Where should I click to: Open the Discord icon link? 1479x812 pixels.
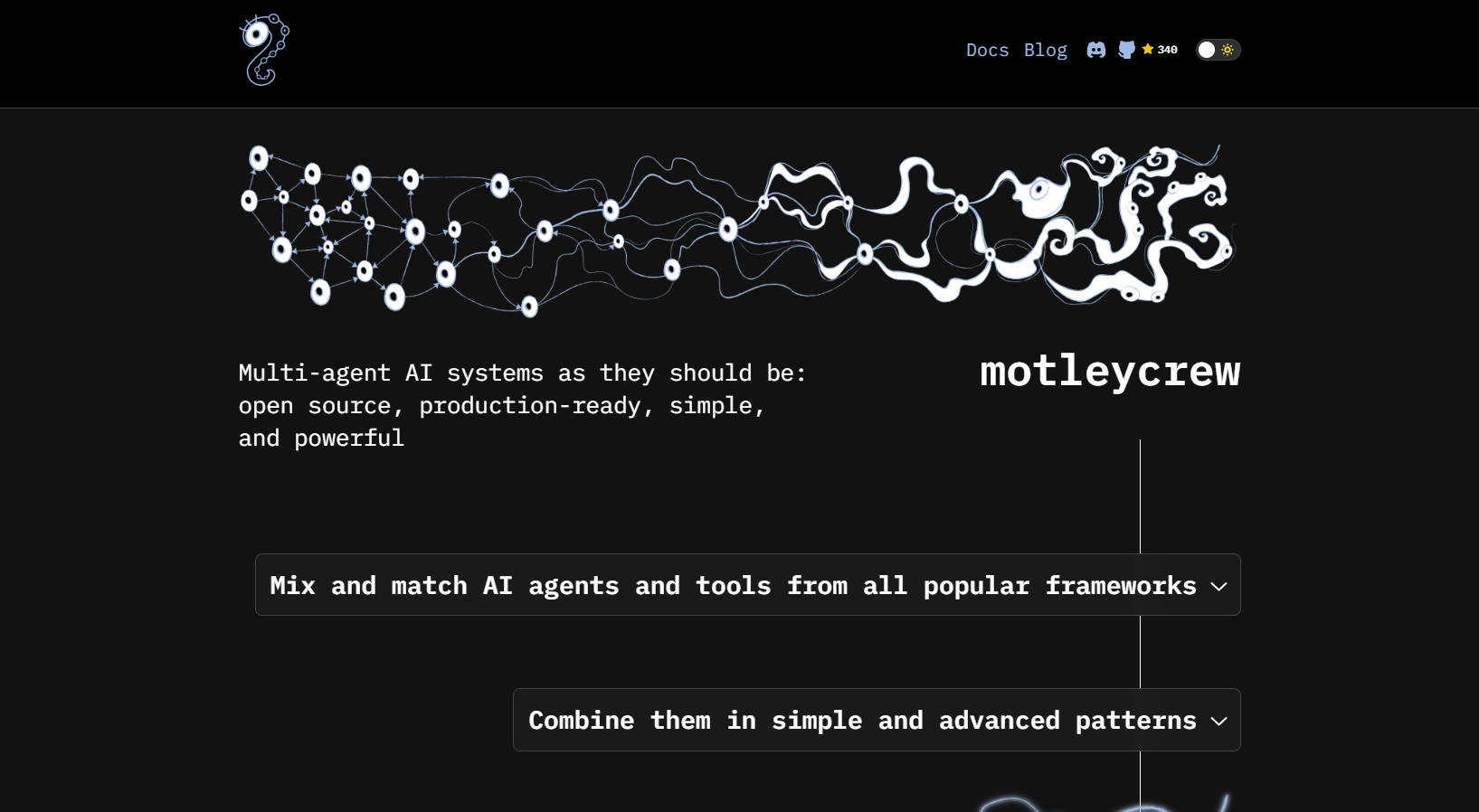(1096, 50)
